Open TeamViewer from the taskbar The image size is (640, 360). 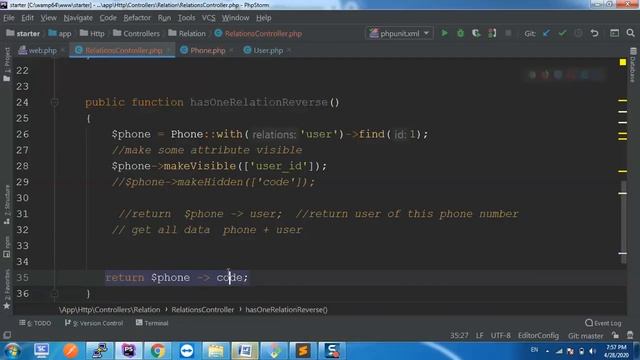click(187, 351)
